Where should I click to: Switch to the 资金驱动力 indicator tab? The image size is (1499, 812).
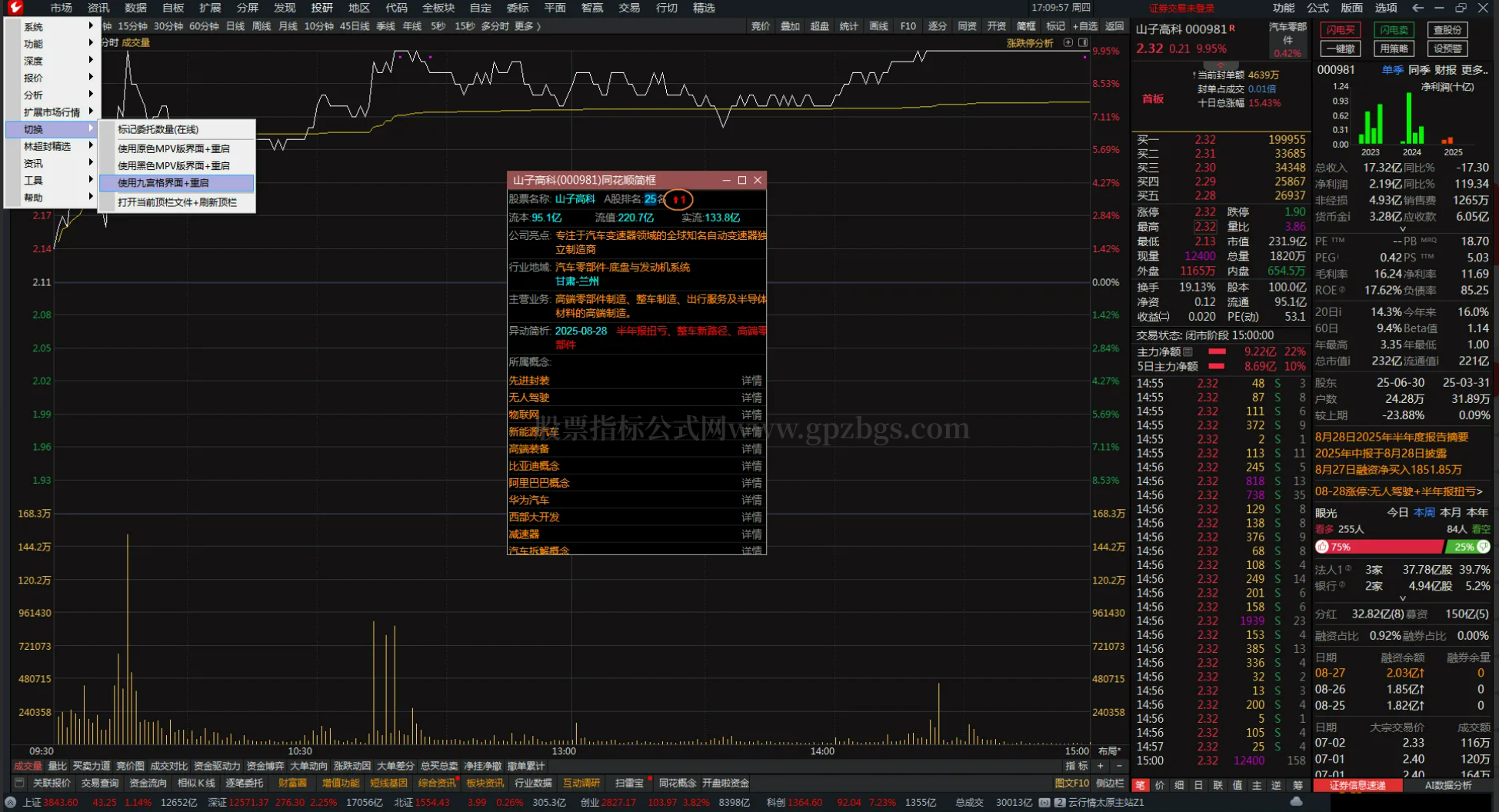pyautogui.click(x=217, y=766)
